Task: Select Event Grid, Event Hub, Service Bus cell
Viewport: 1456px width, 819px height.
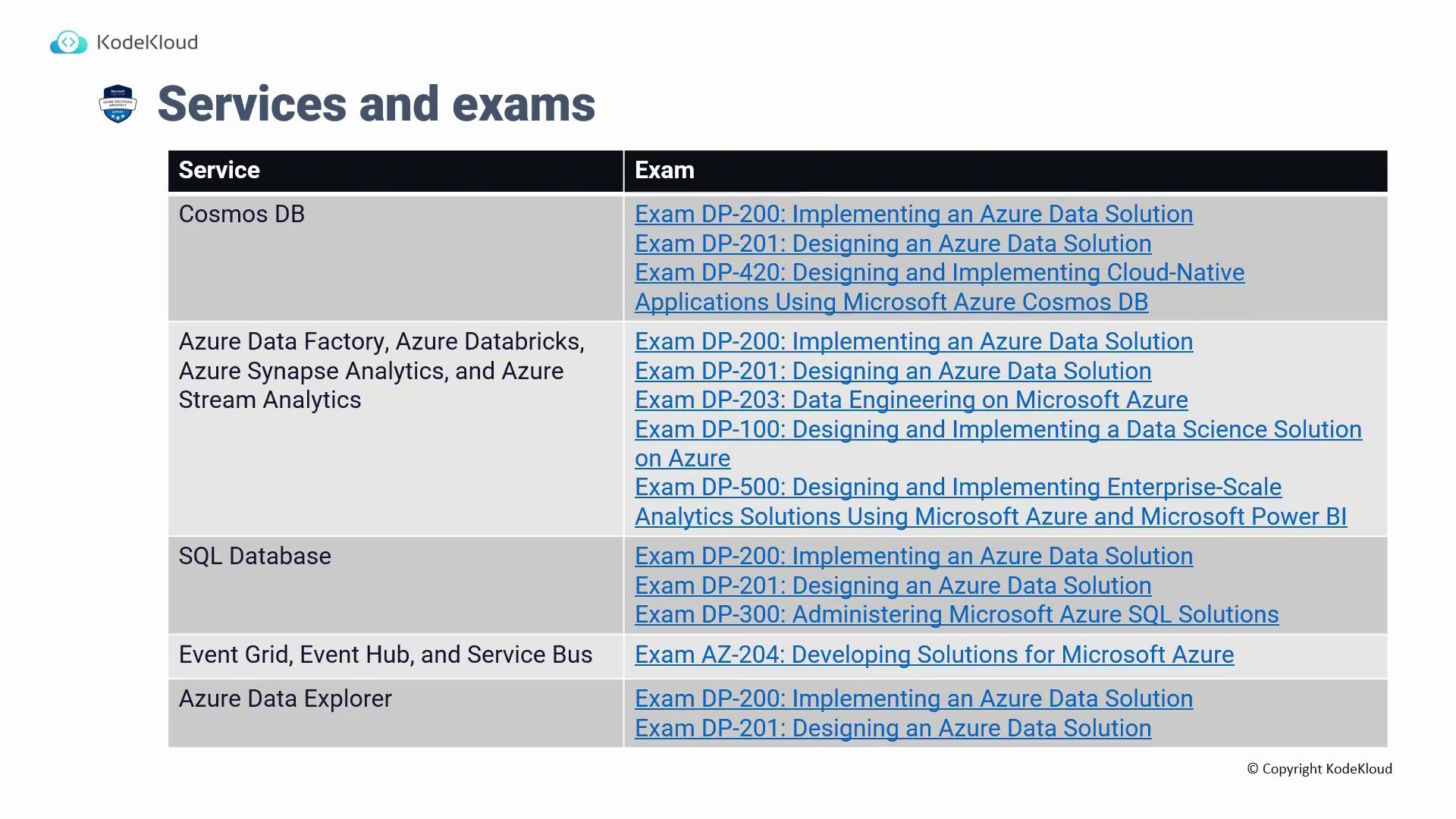Action: [x=385, y=655]
